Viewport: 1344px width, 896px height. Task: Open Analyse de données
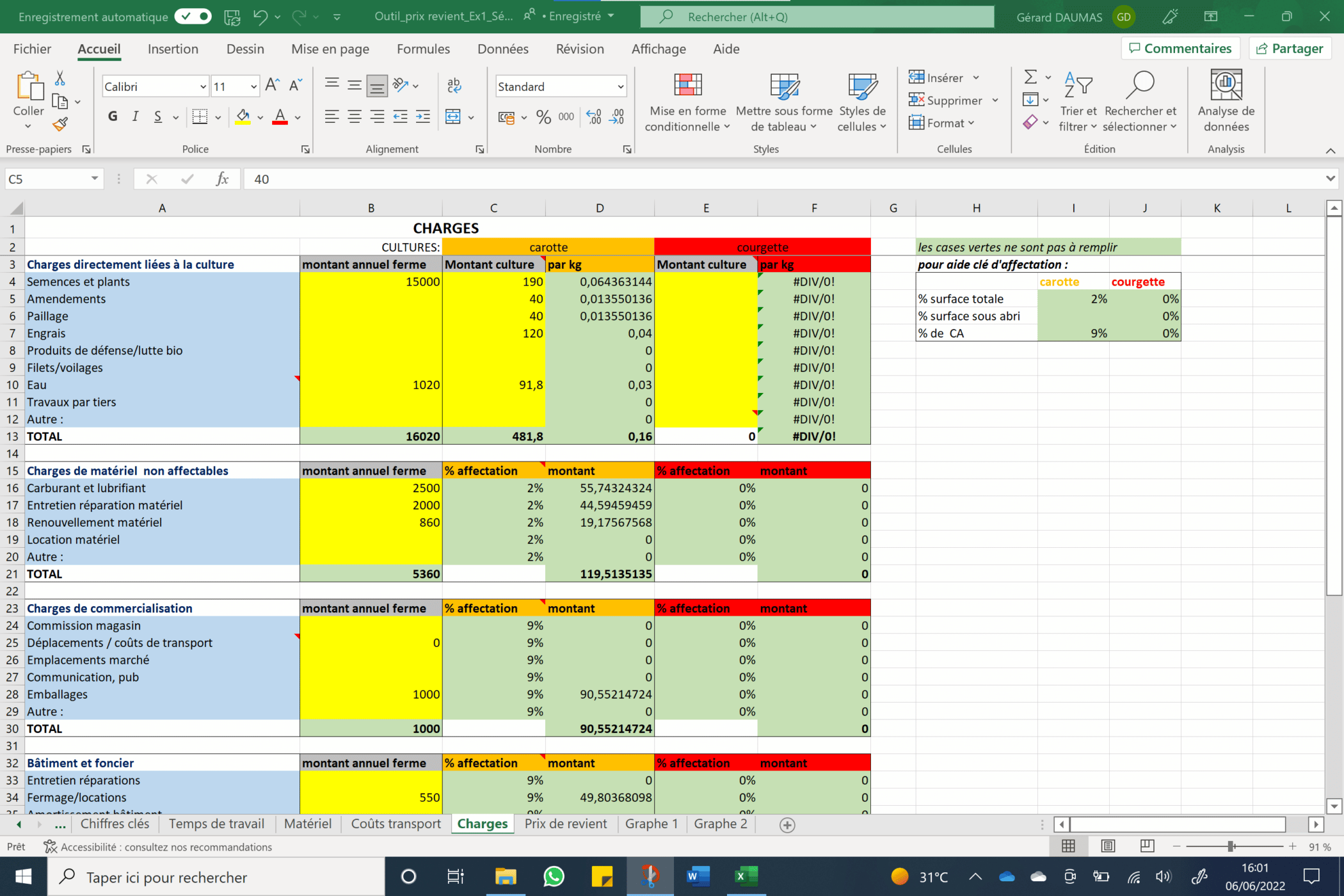[1226, 101]
